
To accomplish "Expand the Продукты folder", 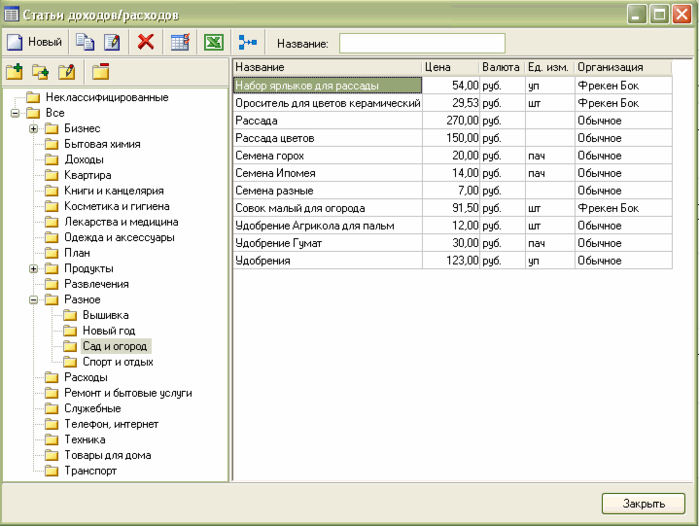I will click(33, 269).
